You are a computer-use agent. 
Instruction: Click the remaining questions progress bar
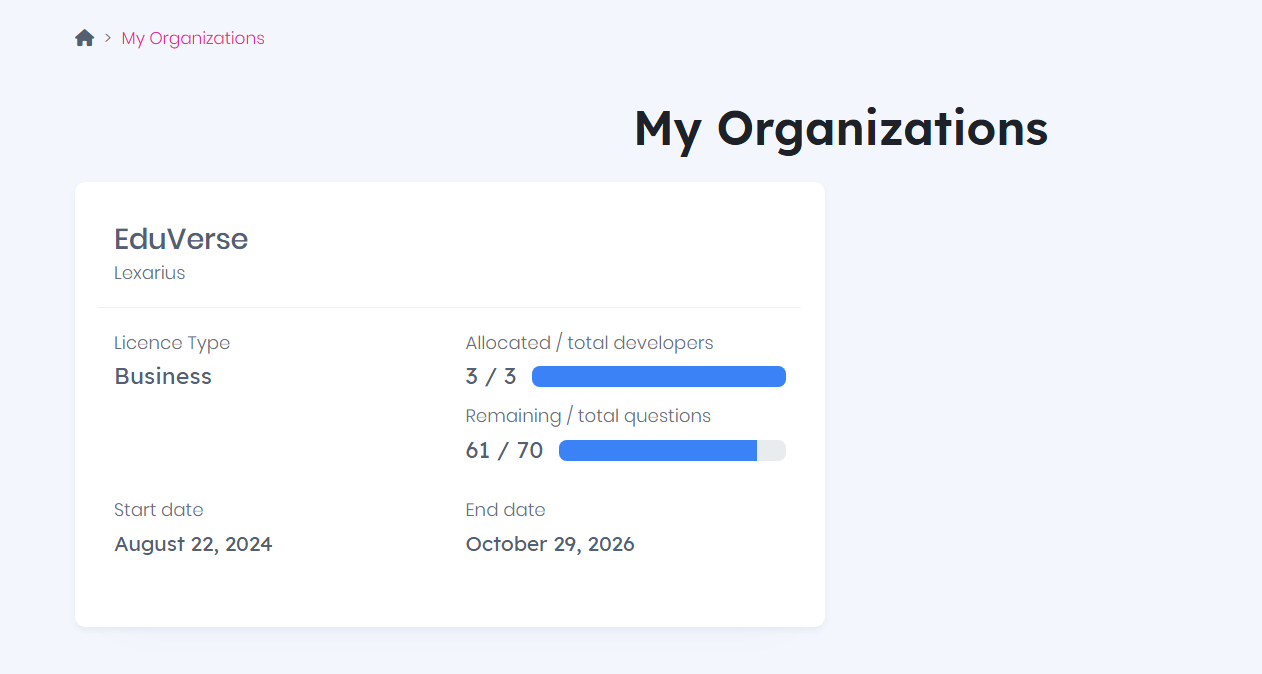[657, 451]
